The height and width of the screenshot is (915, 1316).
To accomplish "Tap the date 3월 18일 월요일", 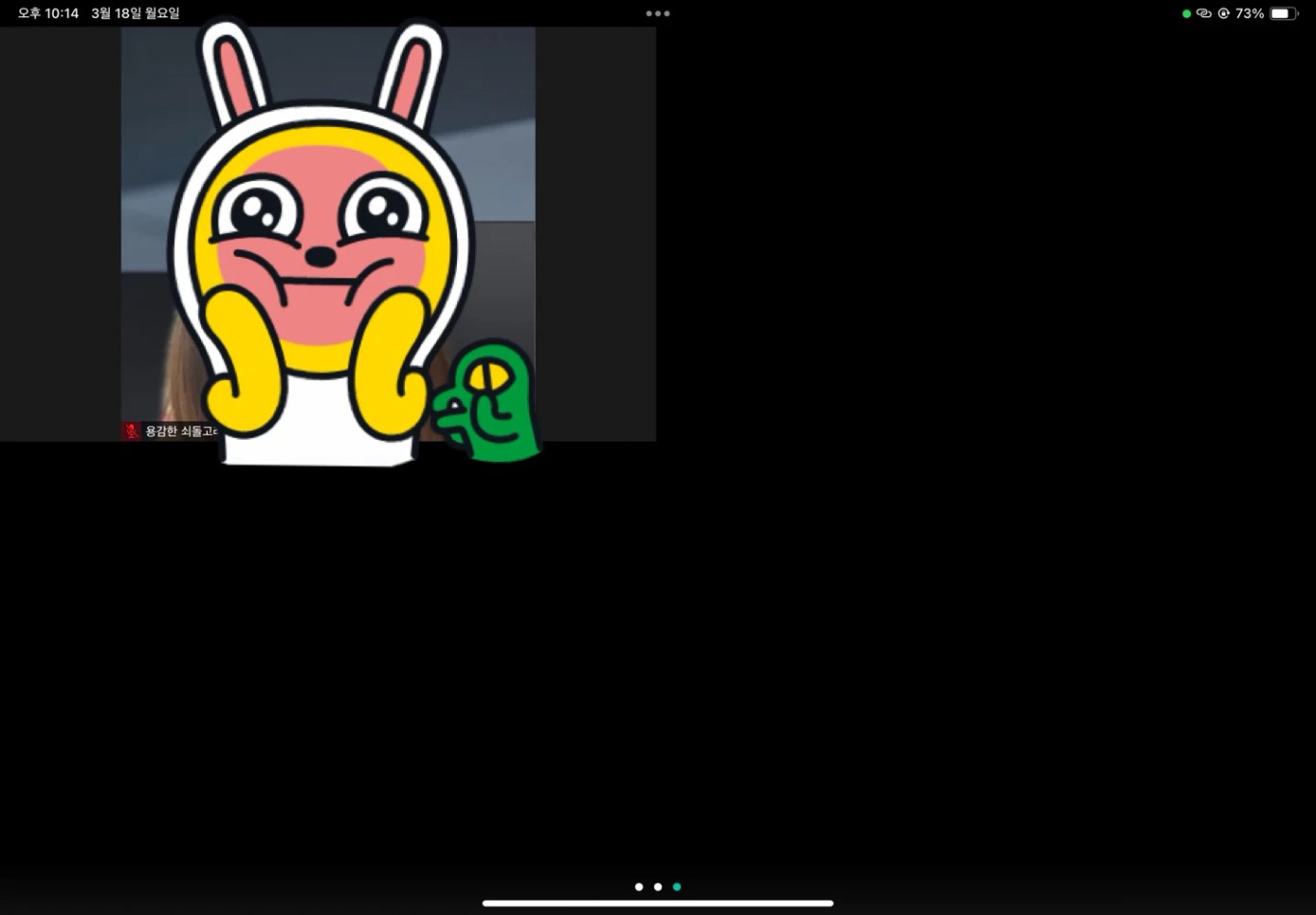I will coord(136,13).
